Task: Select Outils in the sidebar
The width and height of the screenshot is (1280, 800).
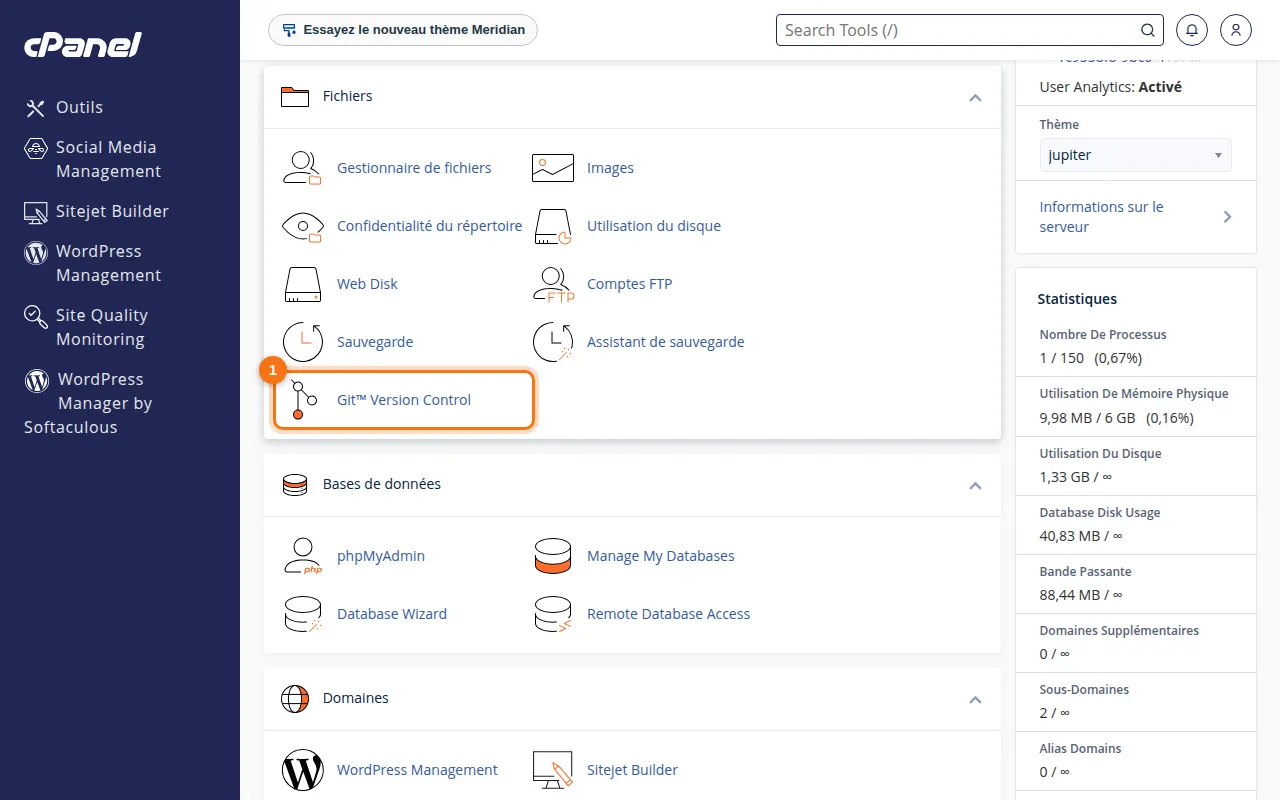Action: tap(64, 107)
